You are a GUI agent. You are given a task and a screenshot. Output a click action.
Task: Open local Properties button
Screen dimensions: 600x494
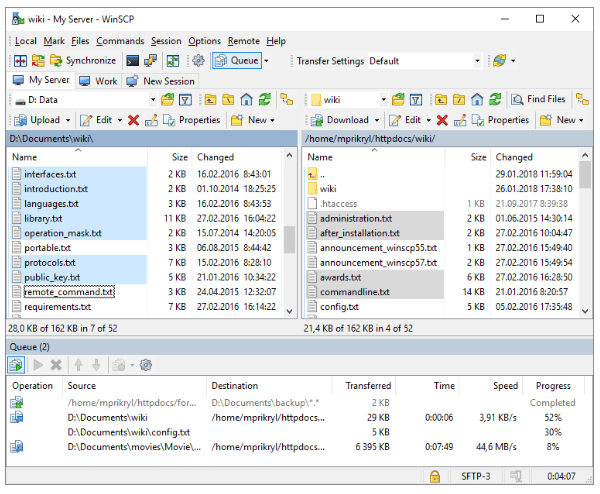(191, 120)
